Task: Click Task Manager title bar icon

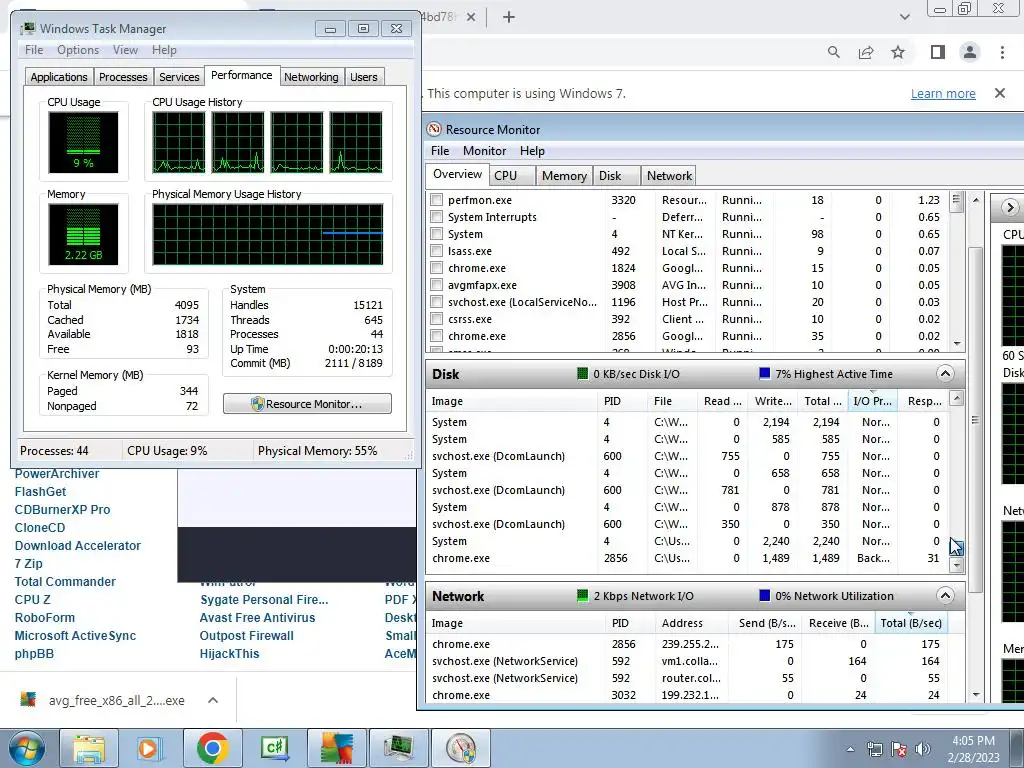Action: pyautogui.click(x=27, y=29)
